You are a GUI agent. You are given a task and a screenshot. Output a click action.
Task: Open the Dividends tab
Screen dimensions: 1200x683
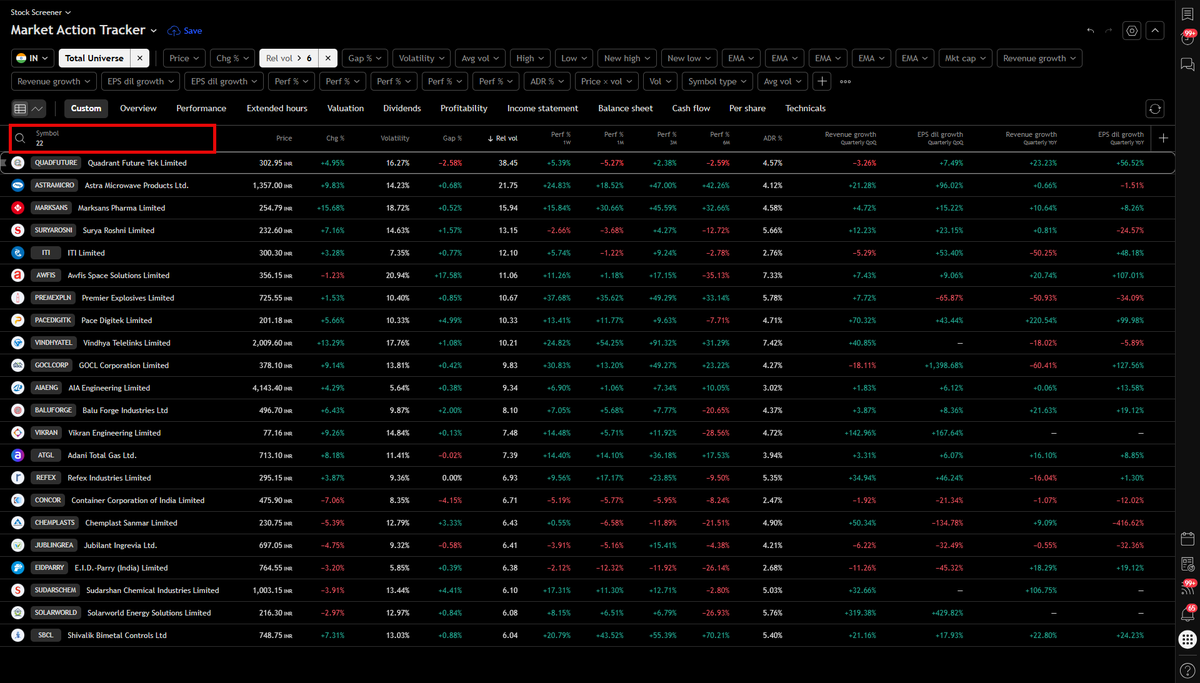coord(402,108)
